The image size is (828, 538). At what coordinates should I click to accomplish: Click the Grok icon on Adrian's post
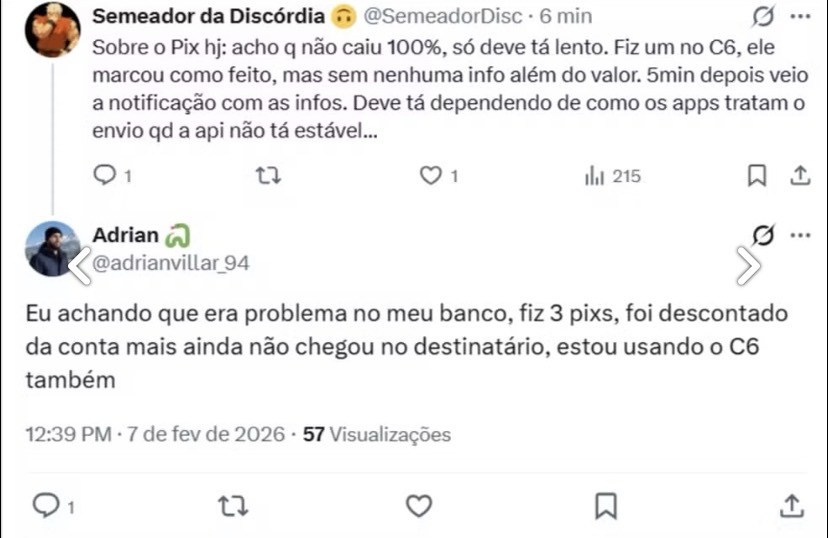pos(763,236)
